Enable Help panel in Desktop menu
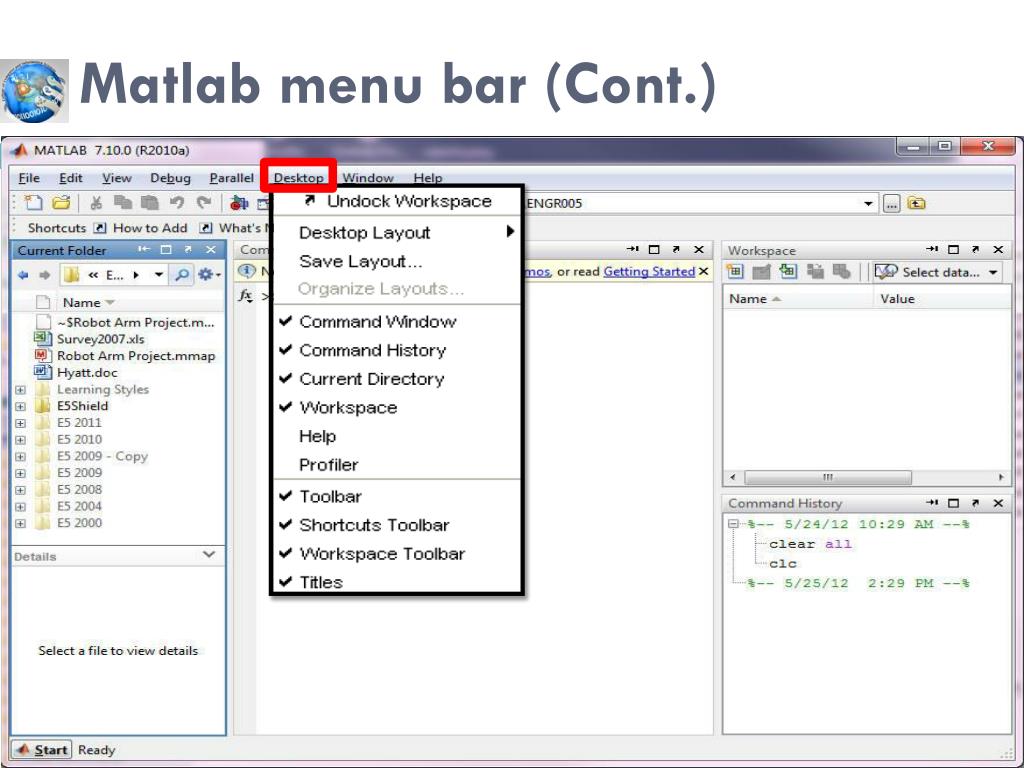Screen dimensions: 1024x768 point(396,436)
